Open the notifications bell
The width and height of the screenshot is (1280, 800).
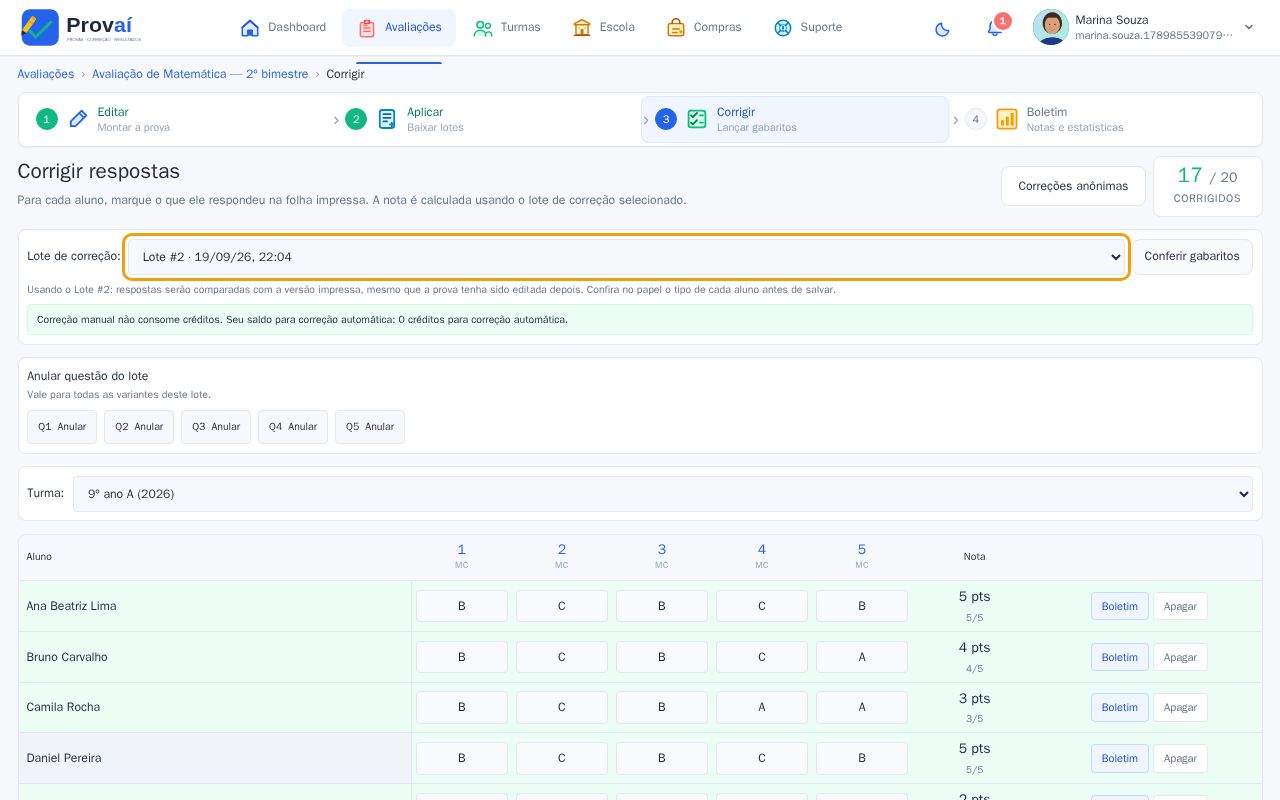pyautogui.click(x=994, y=28)
